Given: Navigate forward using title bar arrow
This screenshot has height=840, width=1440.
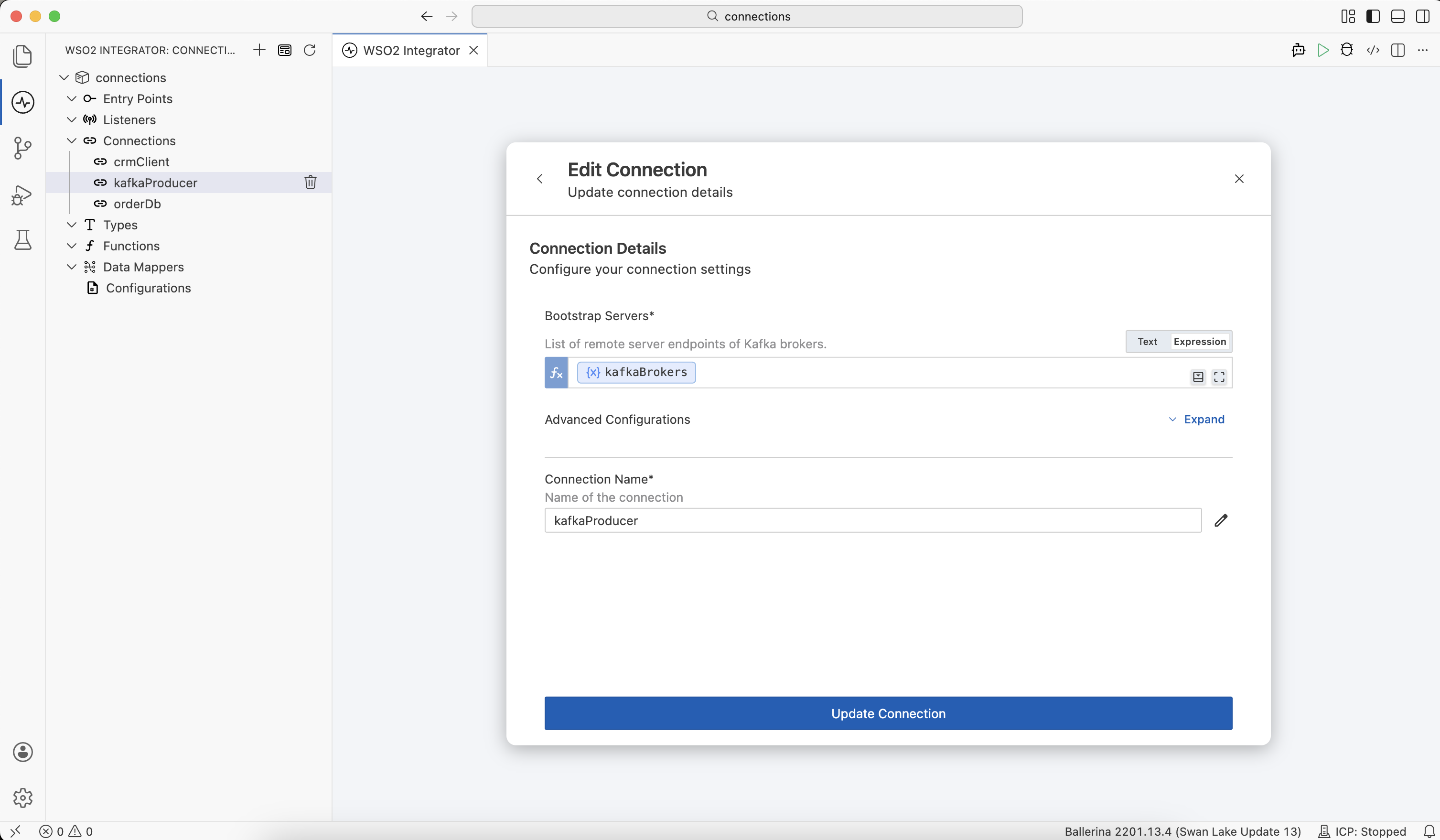Looking at the screenshot, I should 452,16.
